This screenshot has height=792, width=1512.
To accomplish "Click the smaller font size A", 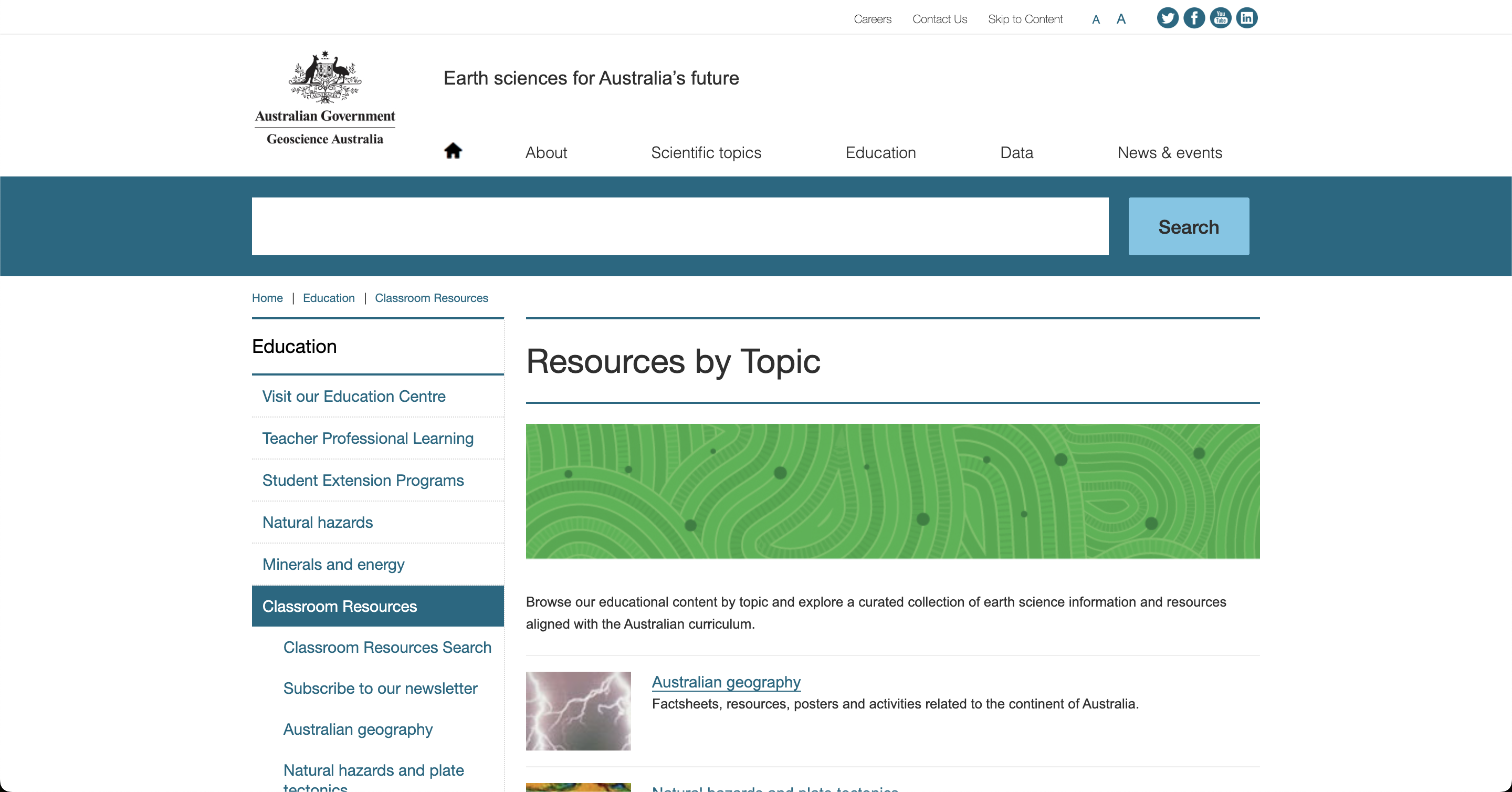I will 1096,20.
